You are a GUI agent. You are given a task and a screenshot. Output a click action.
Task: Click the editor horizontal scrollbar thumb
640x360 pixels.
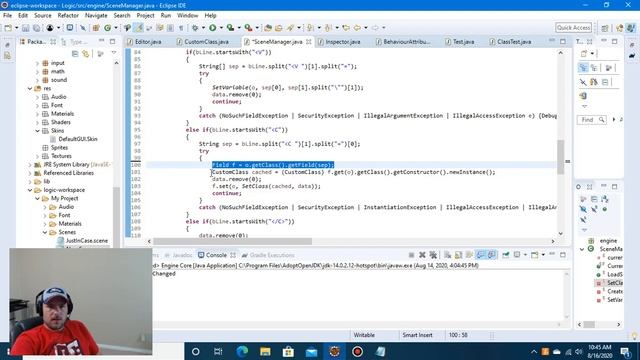point(233,241)
